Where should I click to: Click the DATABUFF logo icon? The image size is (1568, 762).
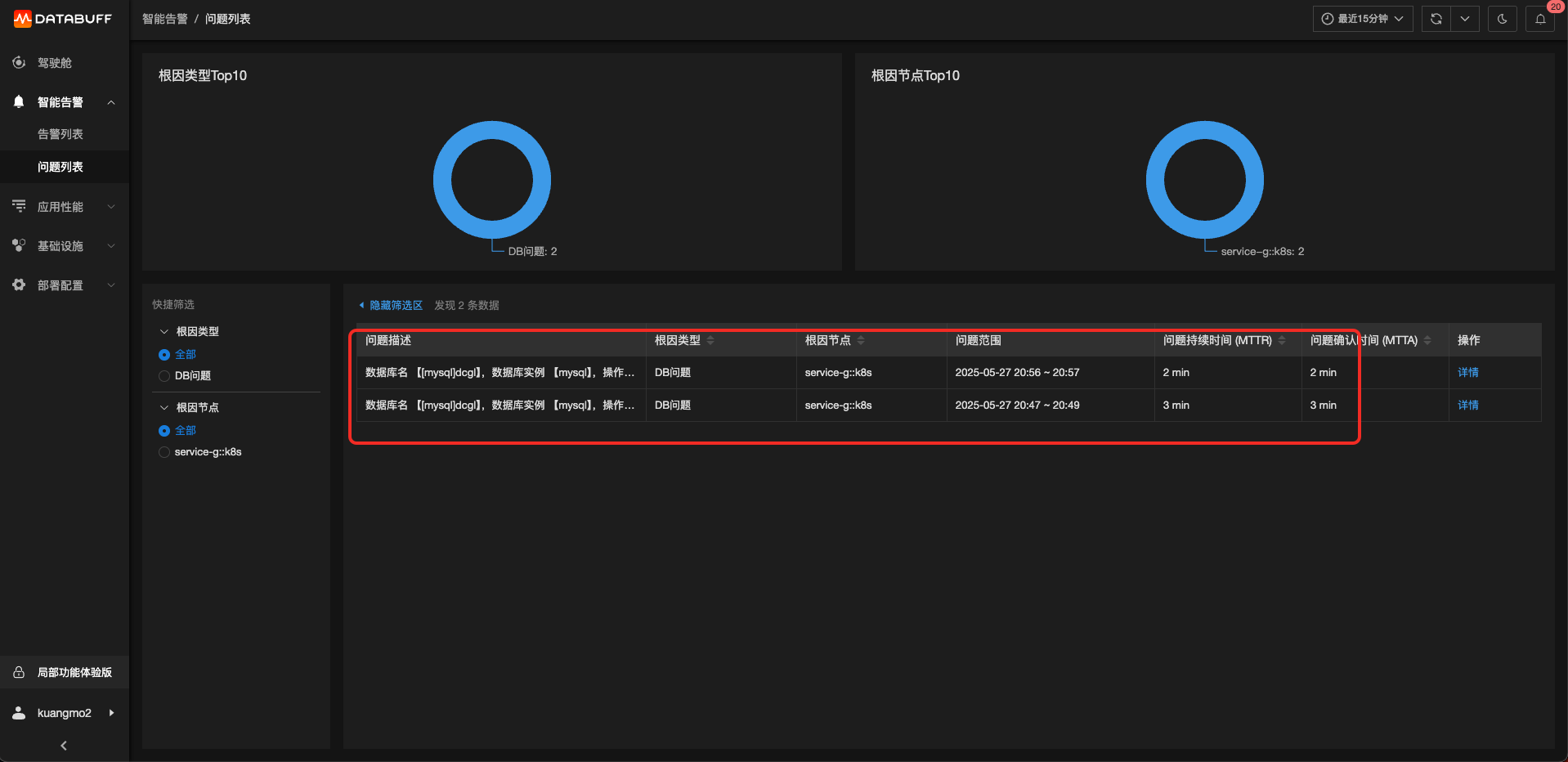click(x=22, y=18)
